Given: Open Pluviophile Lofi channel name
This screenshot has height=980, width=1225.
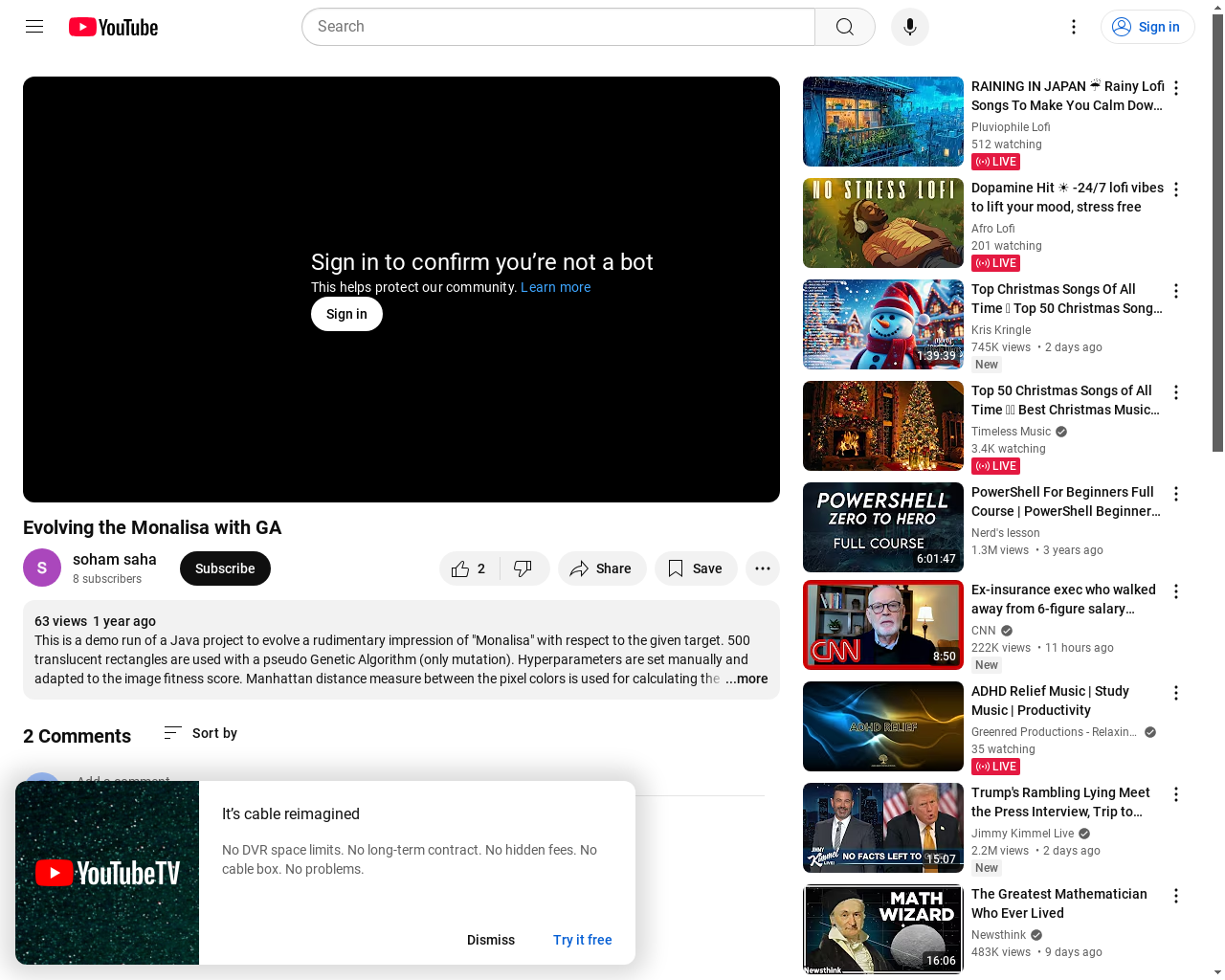Looking at the screenshot, I should tap(1011, 127).
